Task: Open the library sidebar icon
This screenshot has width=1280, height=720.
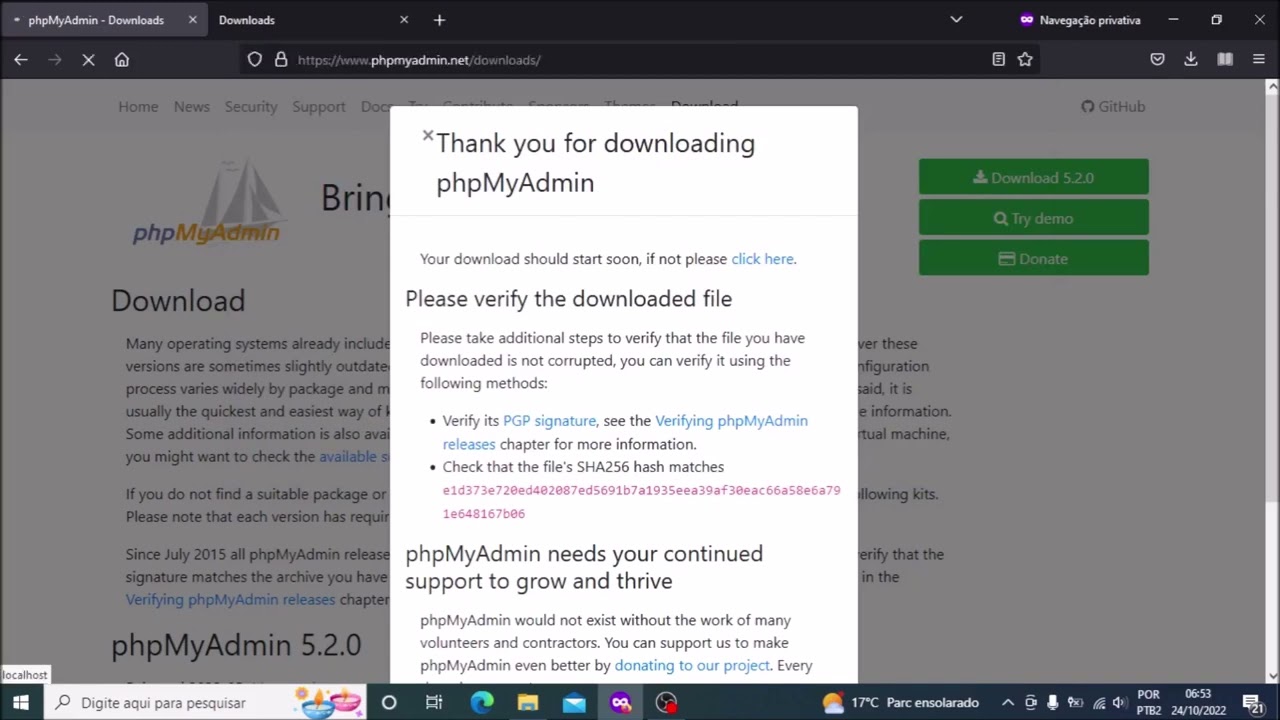Action: tap(1225, 60)
